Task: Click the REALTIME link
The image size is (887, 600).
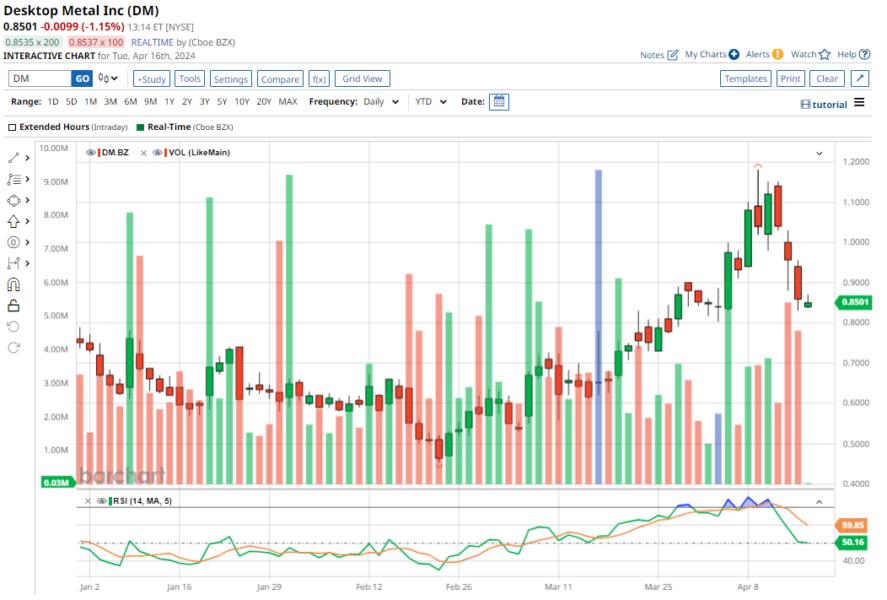Action: 152,42
